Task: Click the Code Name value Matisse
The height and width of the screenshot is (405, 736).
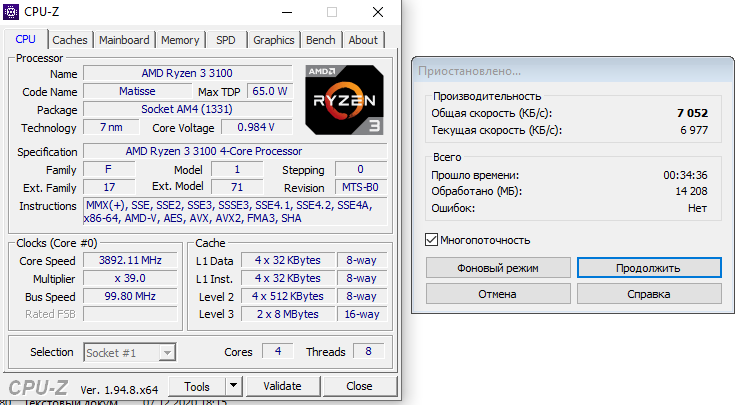Action: (x=137, y=91)
